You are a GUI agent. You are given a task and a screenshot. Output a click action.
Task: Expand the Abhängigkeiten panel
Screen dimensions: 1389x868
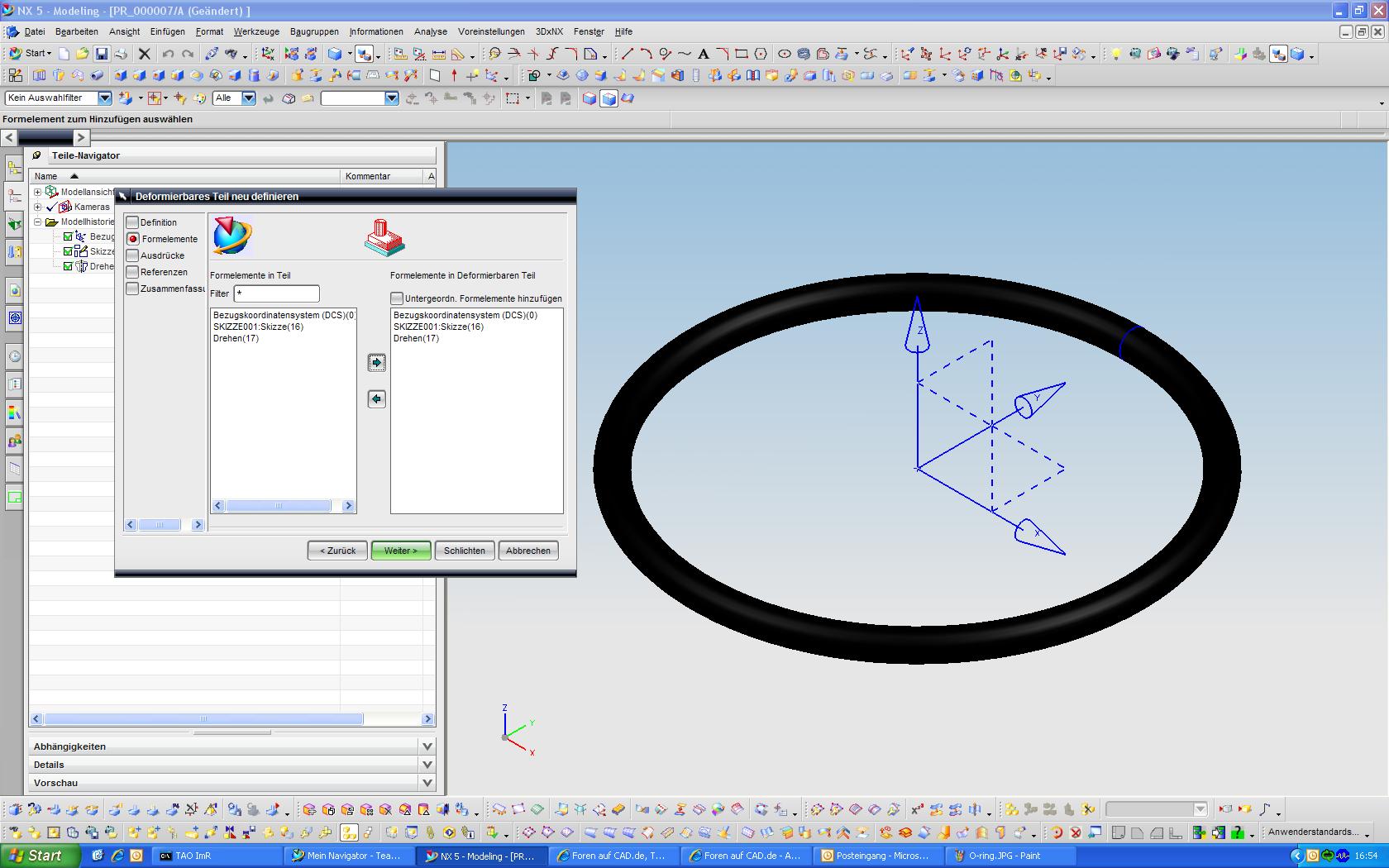click(x=427, y=746)
